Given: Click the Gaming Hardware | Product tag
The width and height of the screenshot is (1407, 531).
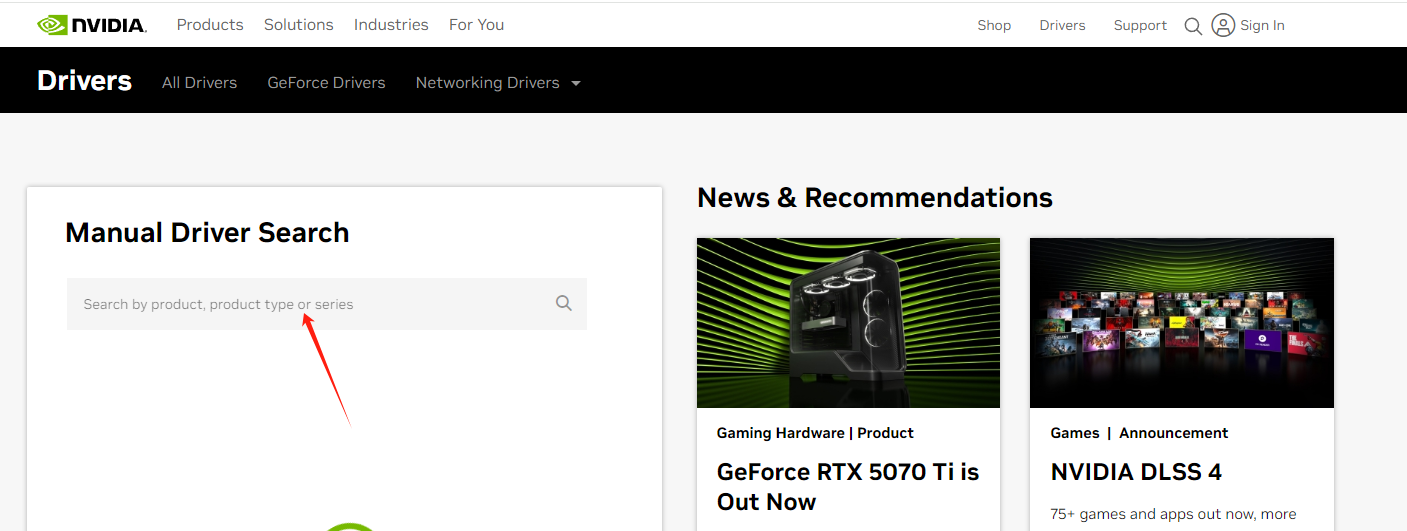Looking at the screenshot, I should (x=815, y=433).
